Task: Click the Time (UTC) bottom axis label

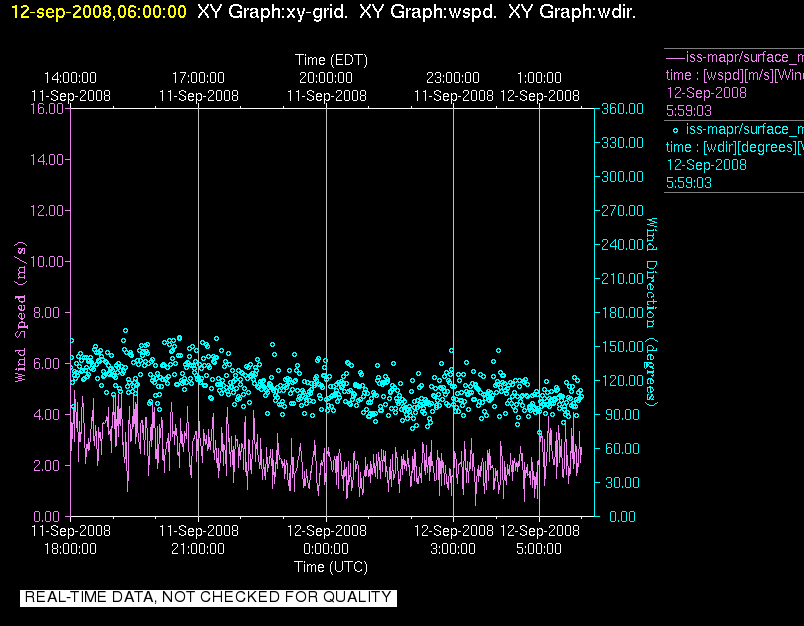Action: click(331, 567)
